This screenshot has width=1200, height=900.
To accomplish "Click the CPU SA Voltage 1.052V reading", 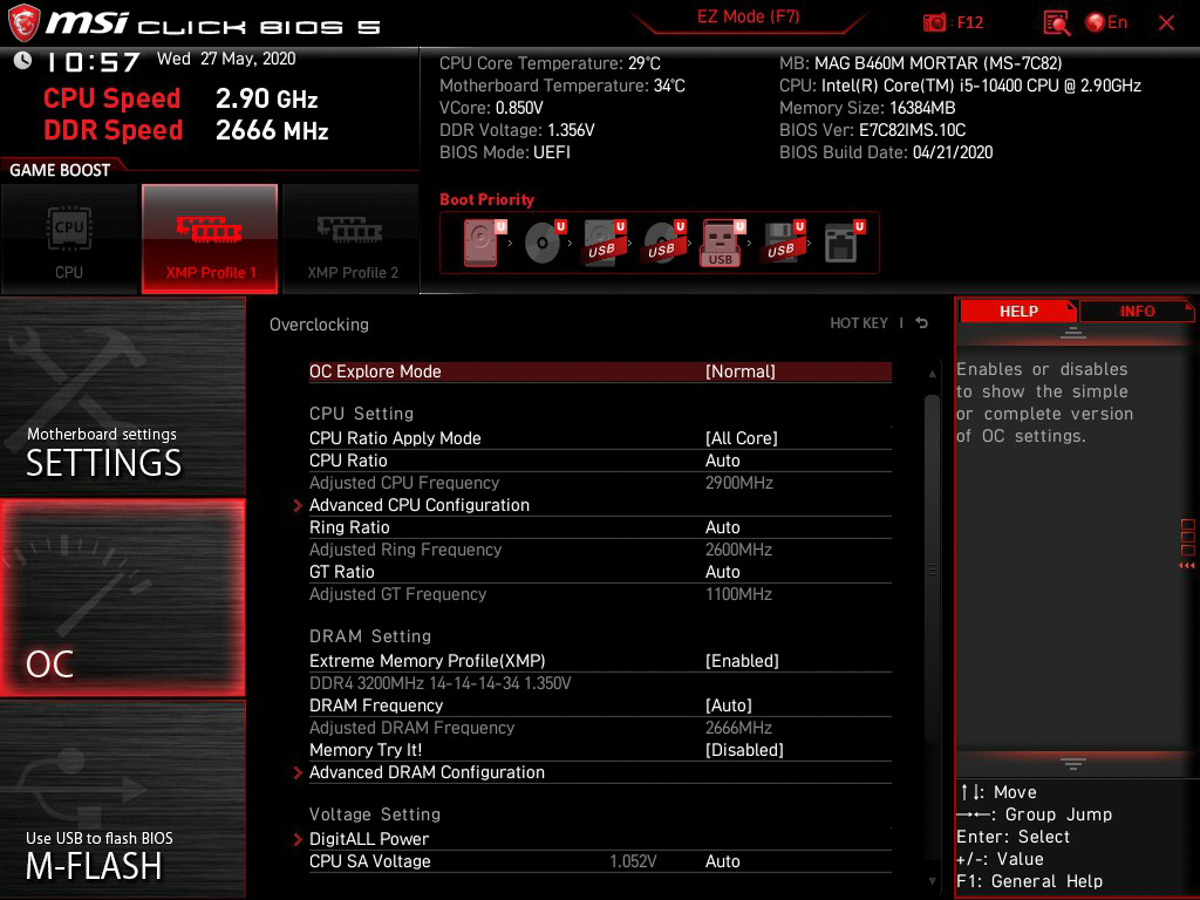I will tap(633, 861).
